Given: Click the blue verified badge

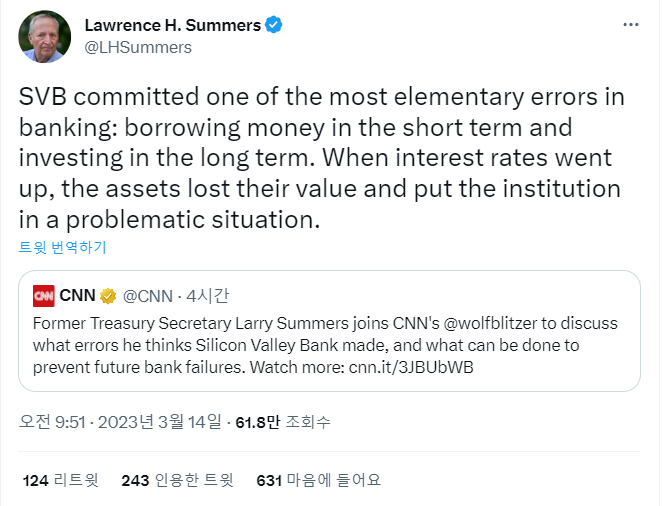Looking at the screenshot, I should click(x=273, y=25).
